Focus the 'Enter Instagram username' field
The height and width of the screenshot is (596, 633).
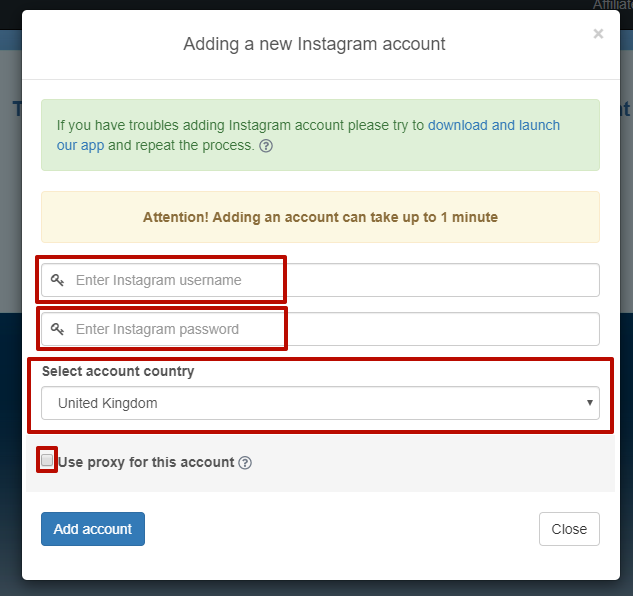click(330, 280)
